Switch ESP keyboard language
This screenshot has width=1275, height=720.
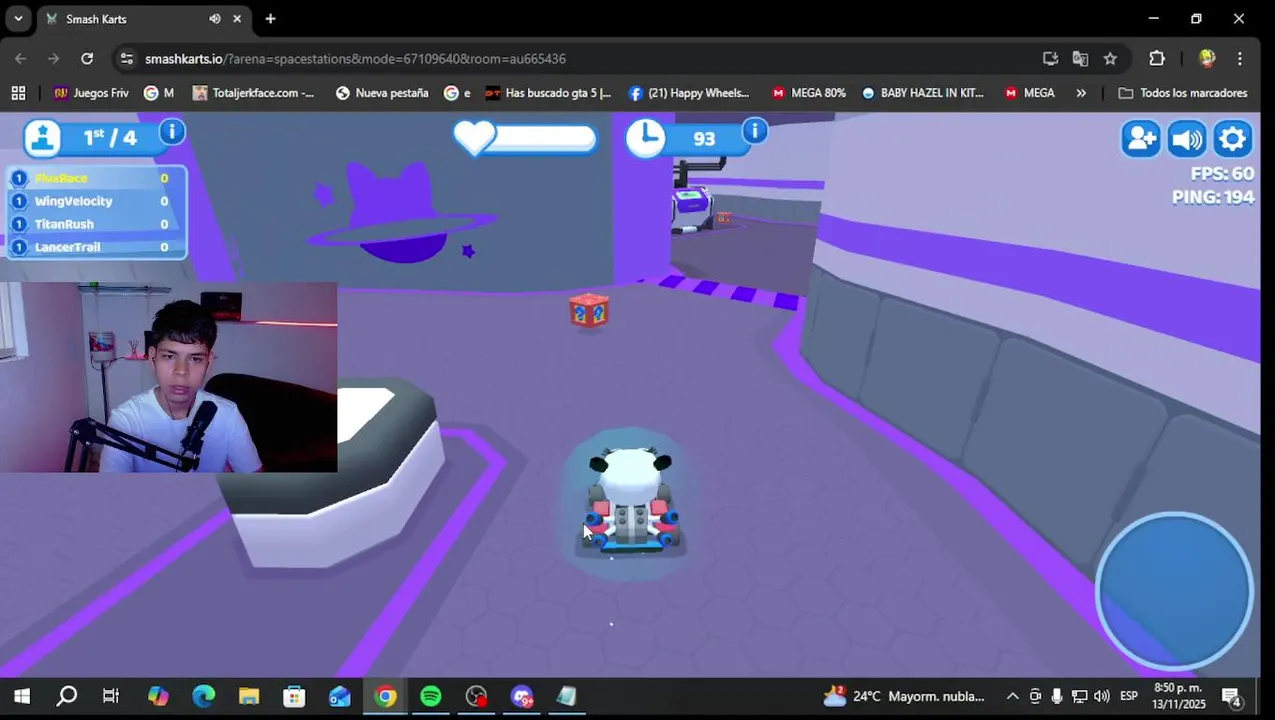pos(1129,697)
